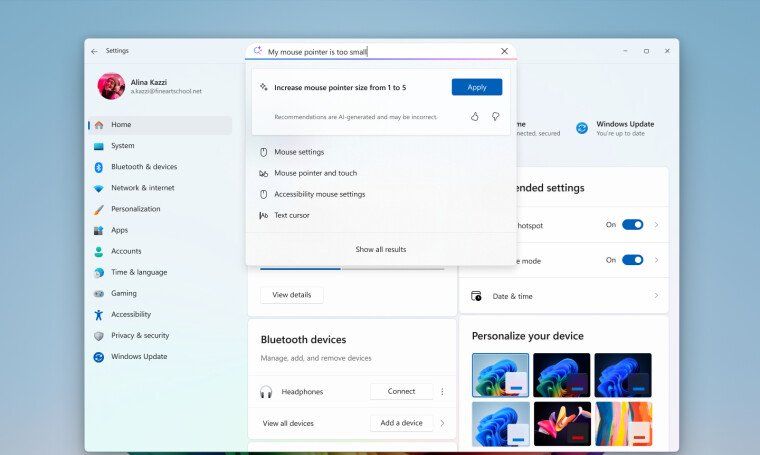Click Add a device button
The image size is (760, 455).
tap(401, 423)
